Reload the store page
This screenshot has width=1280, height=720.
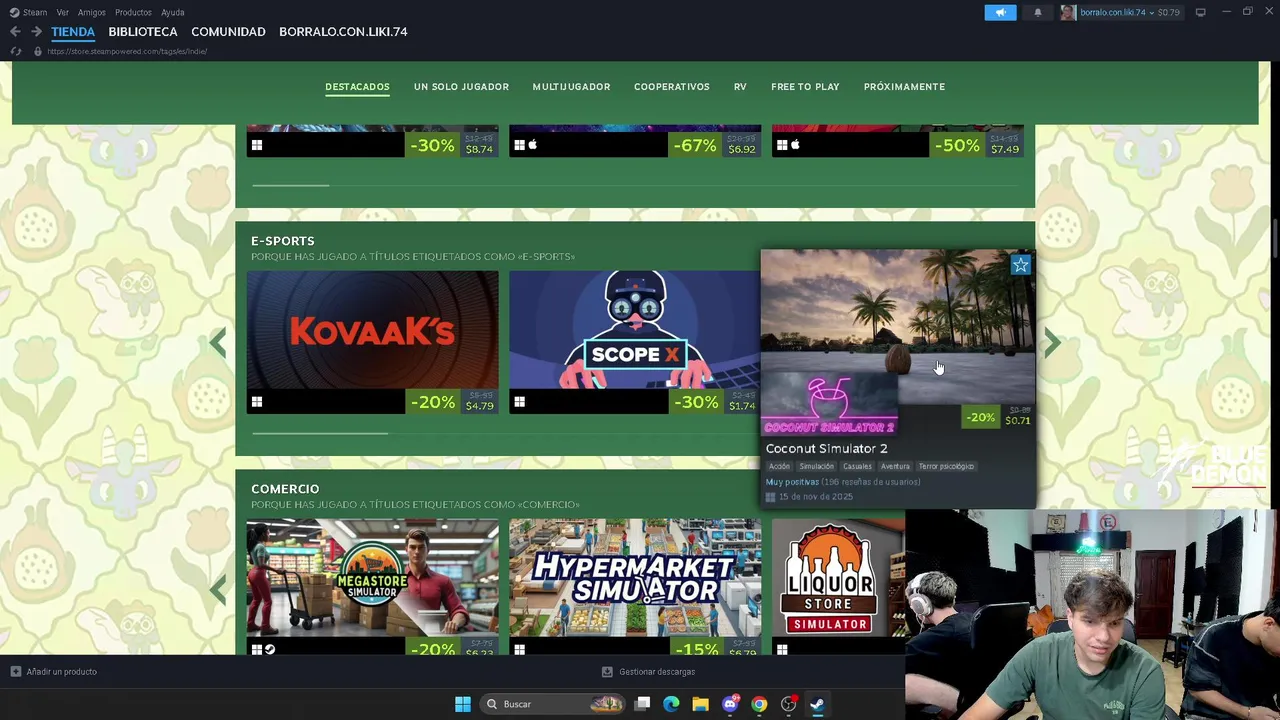pyautogui.click(x=16, y=51)
